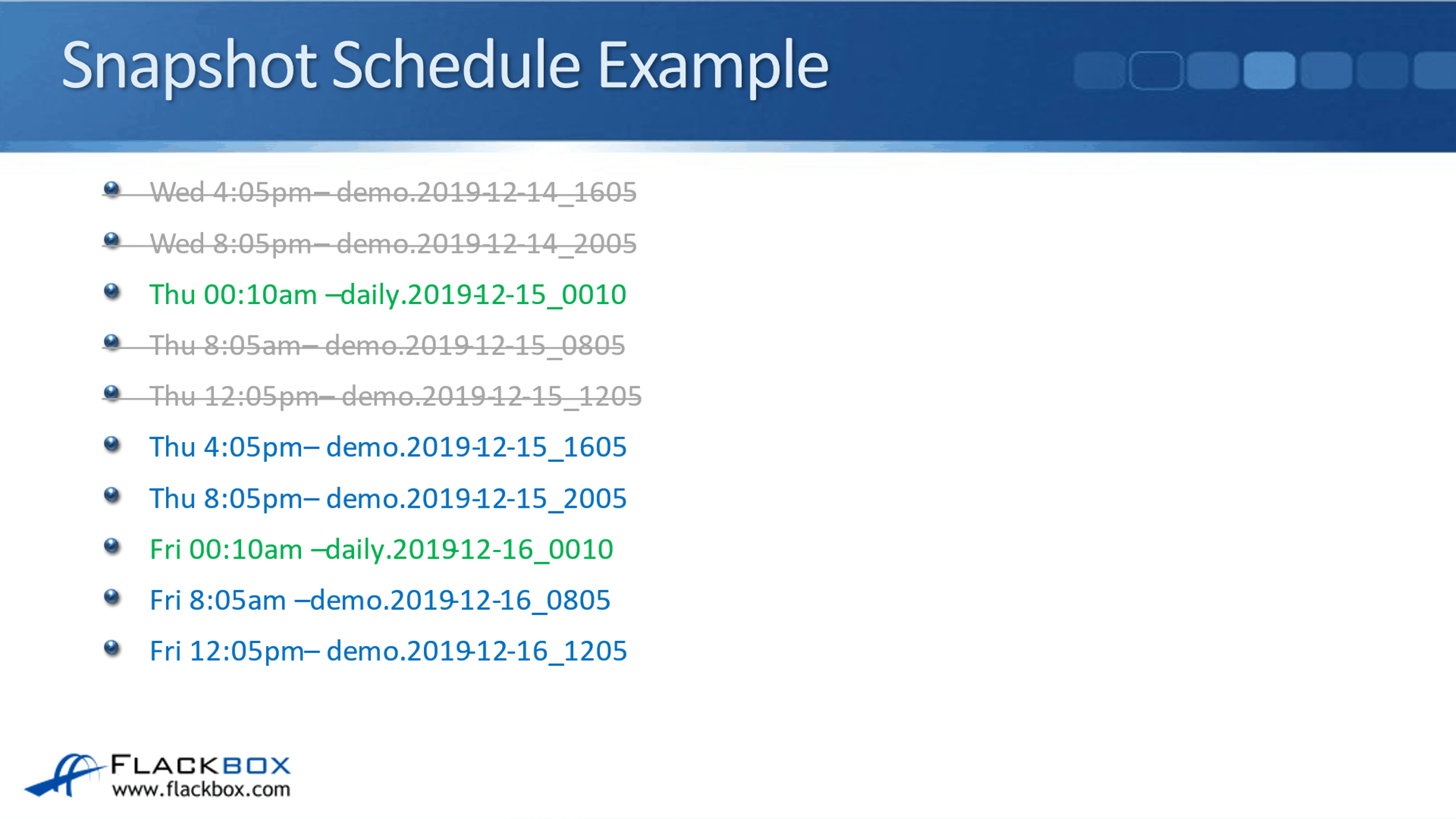Click the brightest light-blue square in header
Screen dimensions: 1456x819
click(1270, 70)
